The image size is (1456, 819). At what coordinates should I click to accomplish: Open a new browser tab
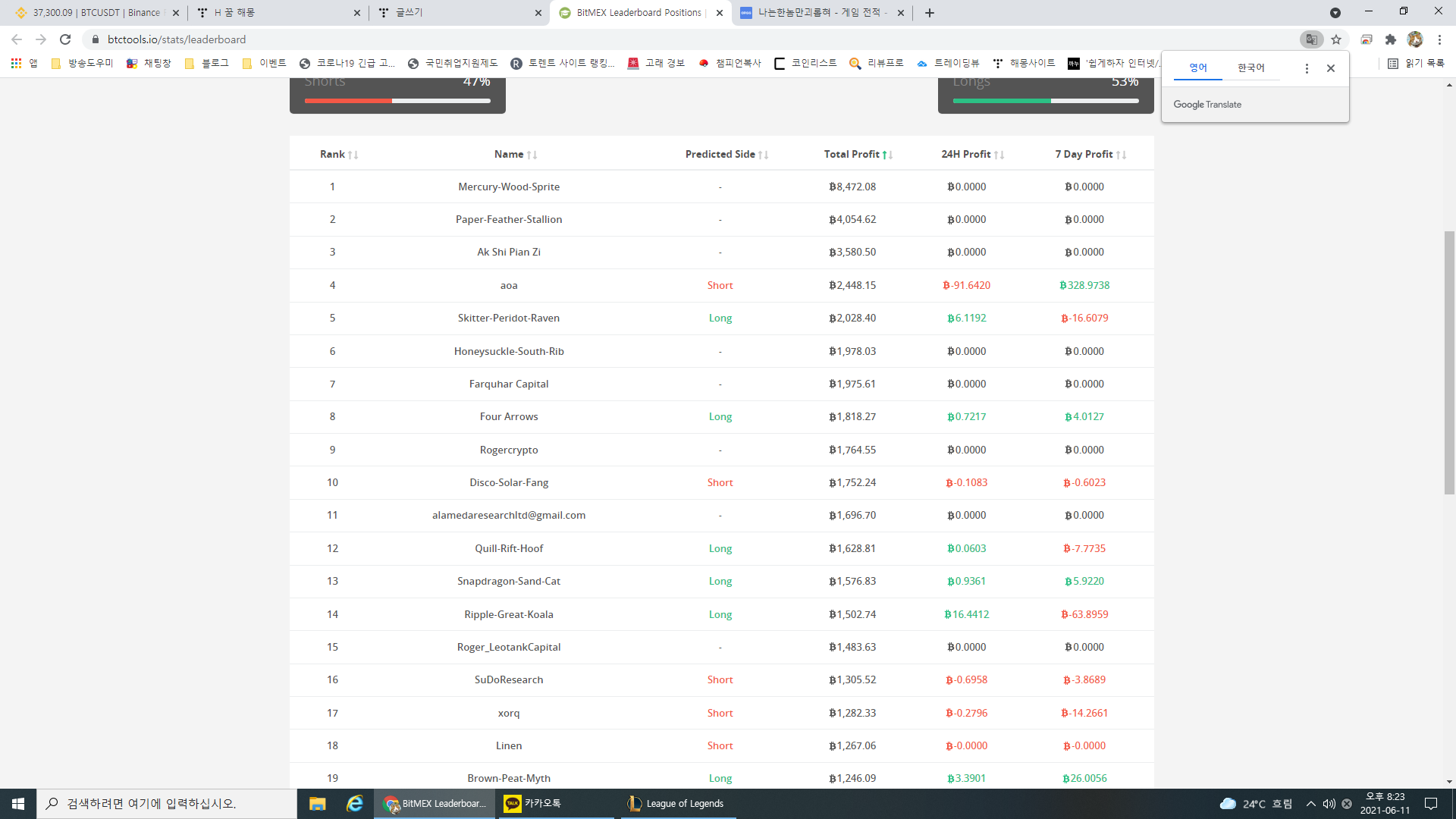pos(930,13)
